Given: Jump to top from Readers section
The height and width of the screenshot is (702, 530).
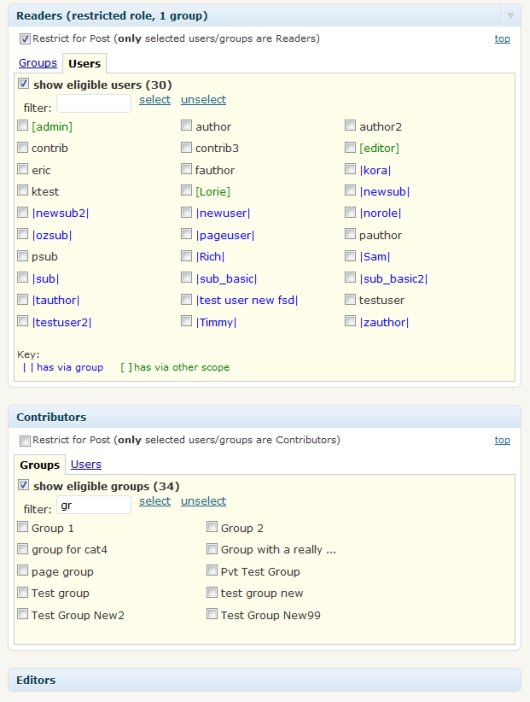Looking at the screenshot, I should click(x=502, y=39).
